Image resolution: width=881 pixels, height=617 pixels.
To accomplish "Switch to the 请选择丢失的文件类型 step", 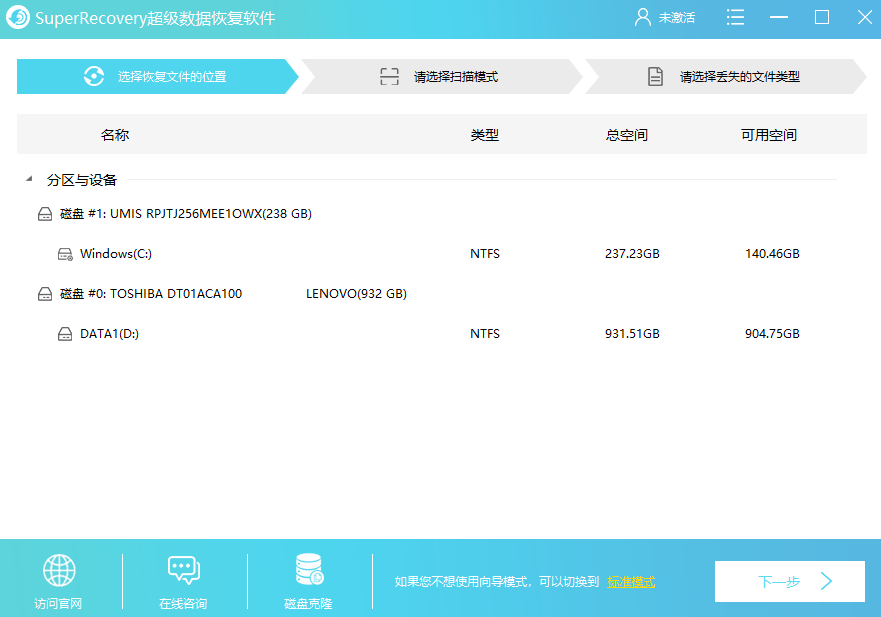I will 723,75.
